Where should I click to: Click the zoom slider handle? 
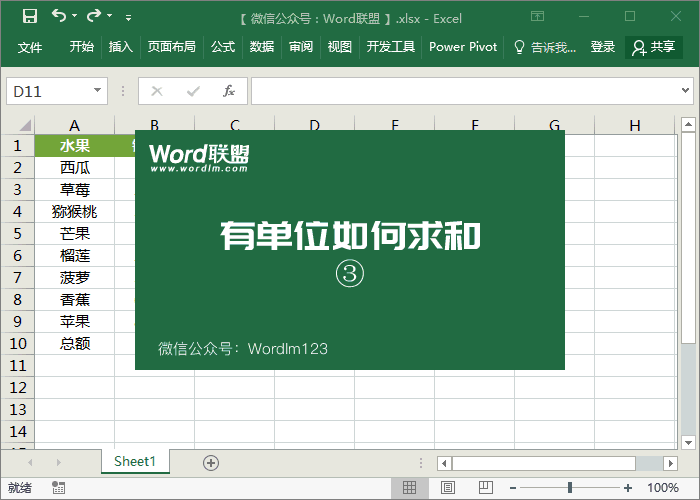point(570,488)
